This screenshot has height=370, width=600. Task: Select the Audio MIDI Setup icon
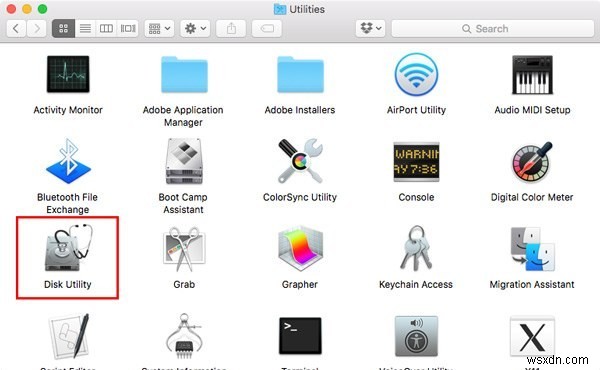point(532,75)
